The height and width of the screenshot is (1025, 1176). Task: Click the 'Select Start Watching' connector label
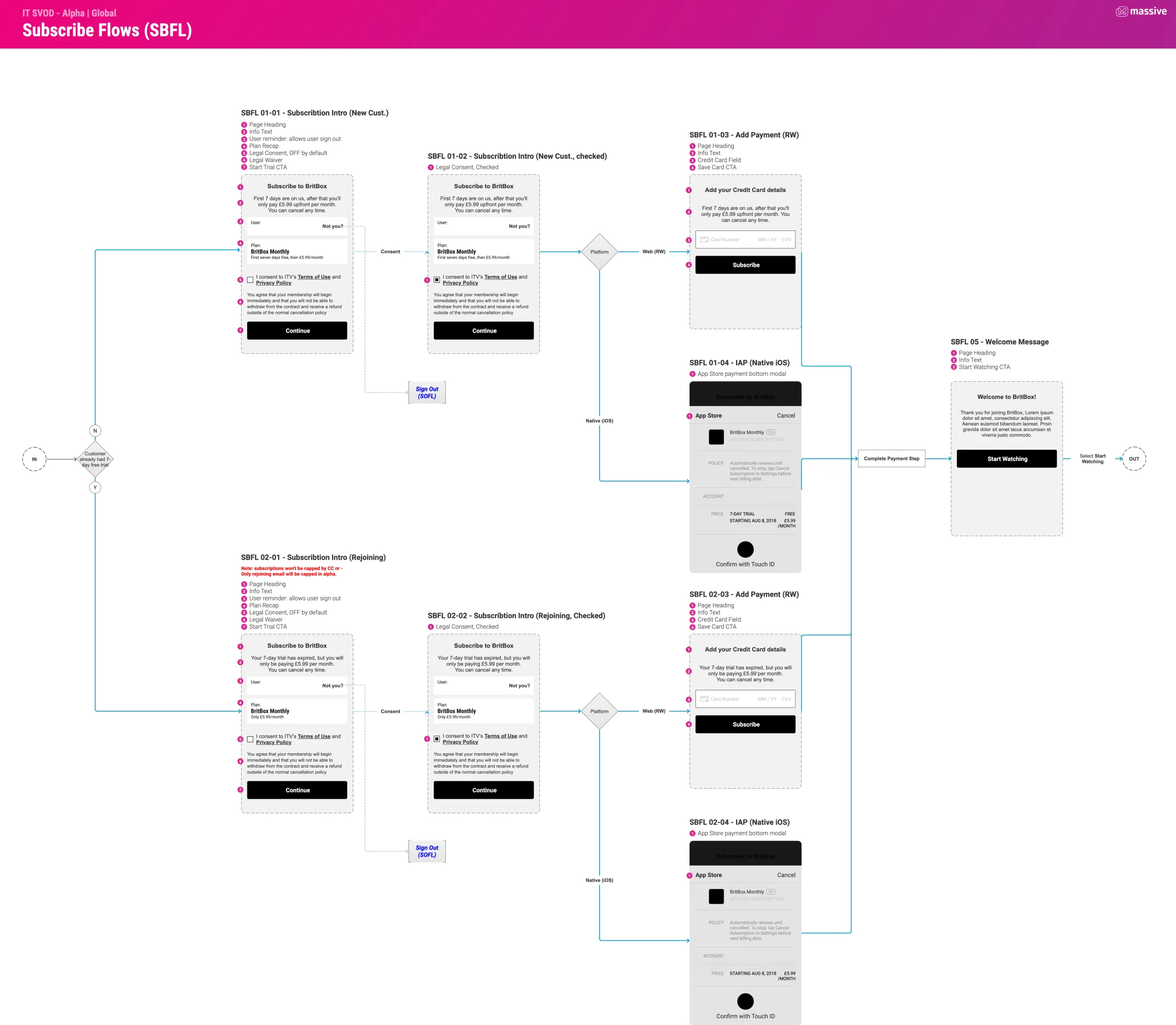point(1092,459)
